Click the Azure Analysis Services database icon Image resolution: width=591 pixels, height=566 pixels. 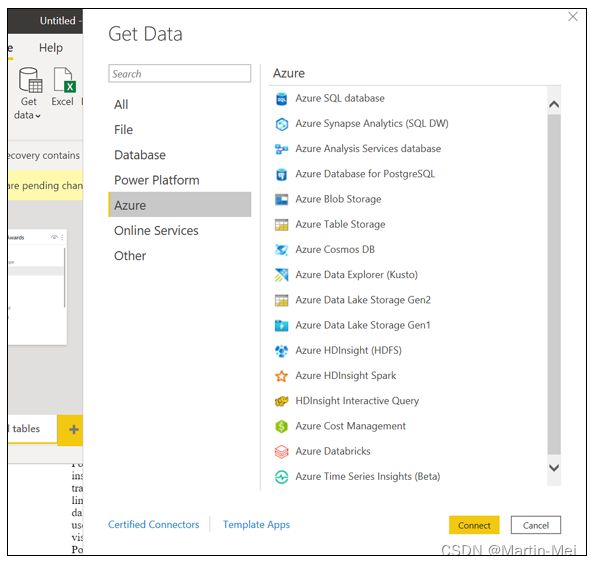[x=282, y=149]
